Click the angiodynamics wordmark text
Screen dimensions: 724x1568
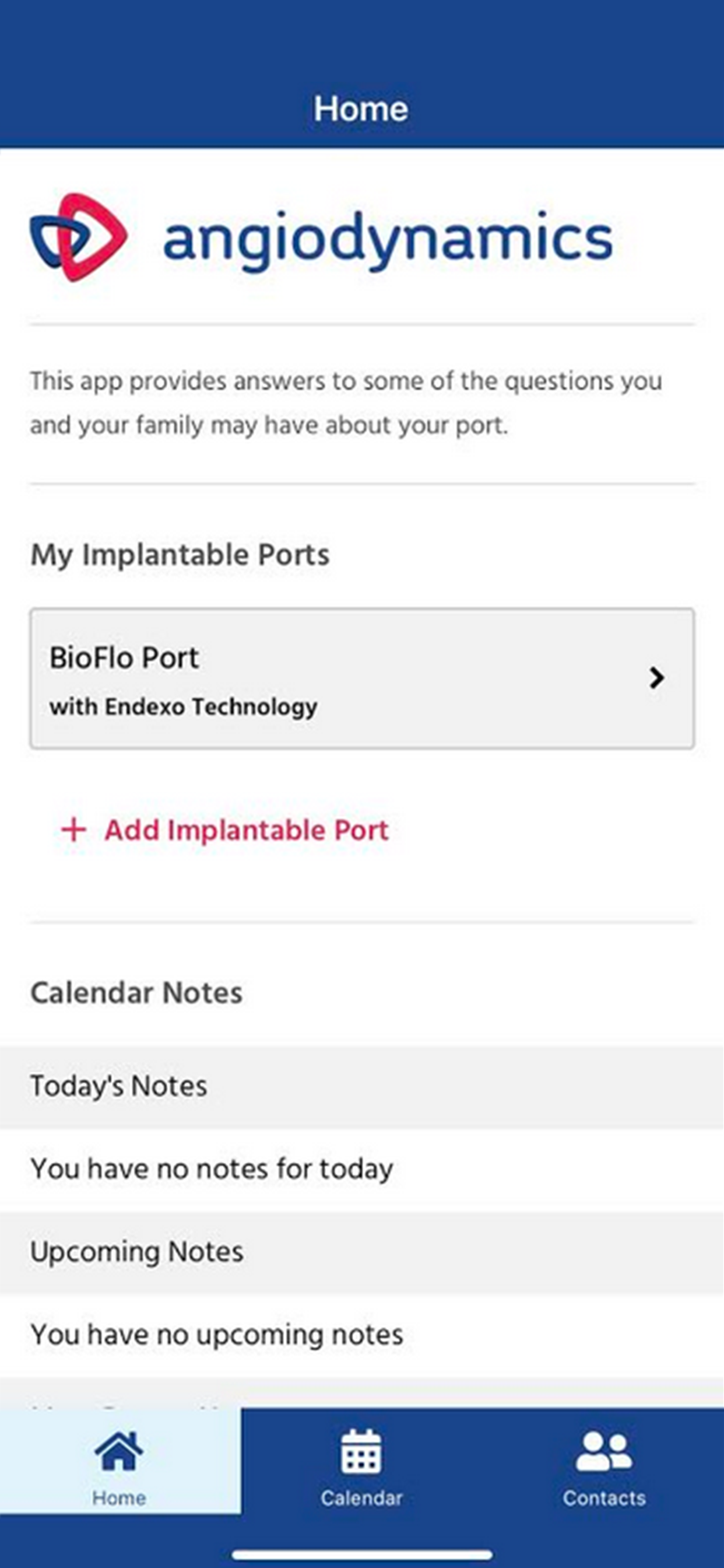pyautogui.click(x=388, y=240)
